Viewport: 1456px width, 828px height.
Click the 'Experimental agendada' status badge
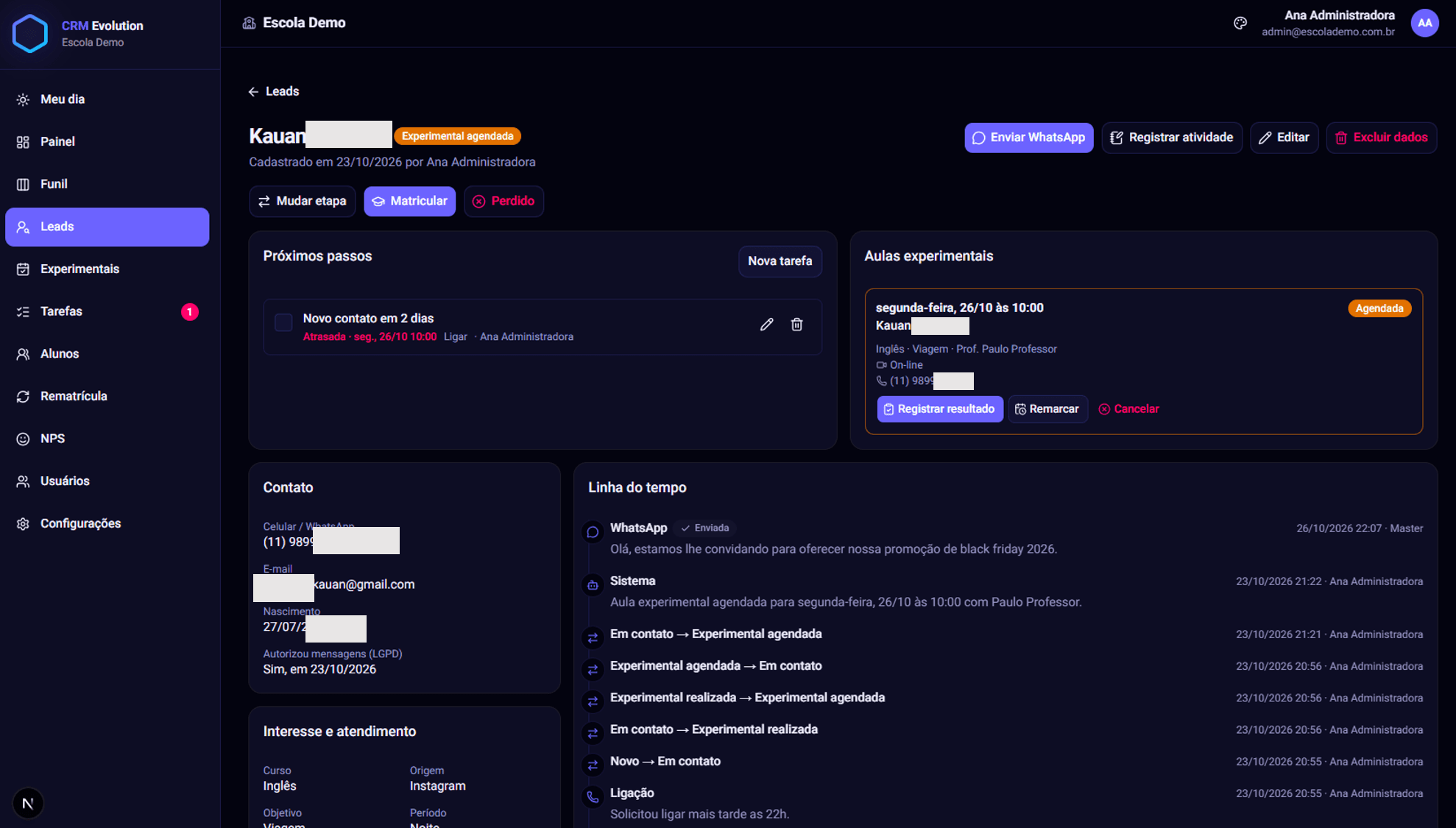point(457,136)
